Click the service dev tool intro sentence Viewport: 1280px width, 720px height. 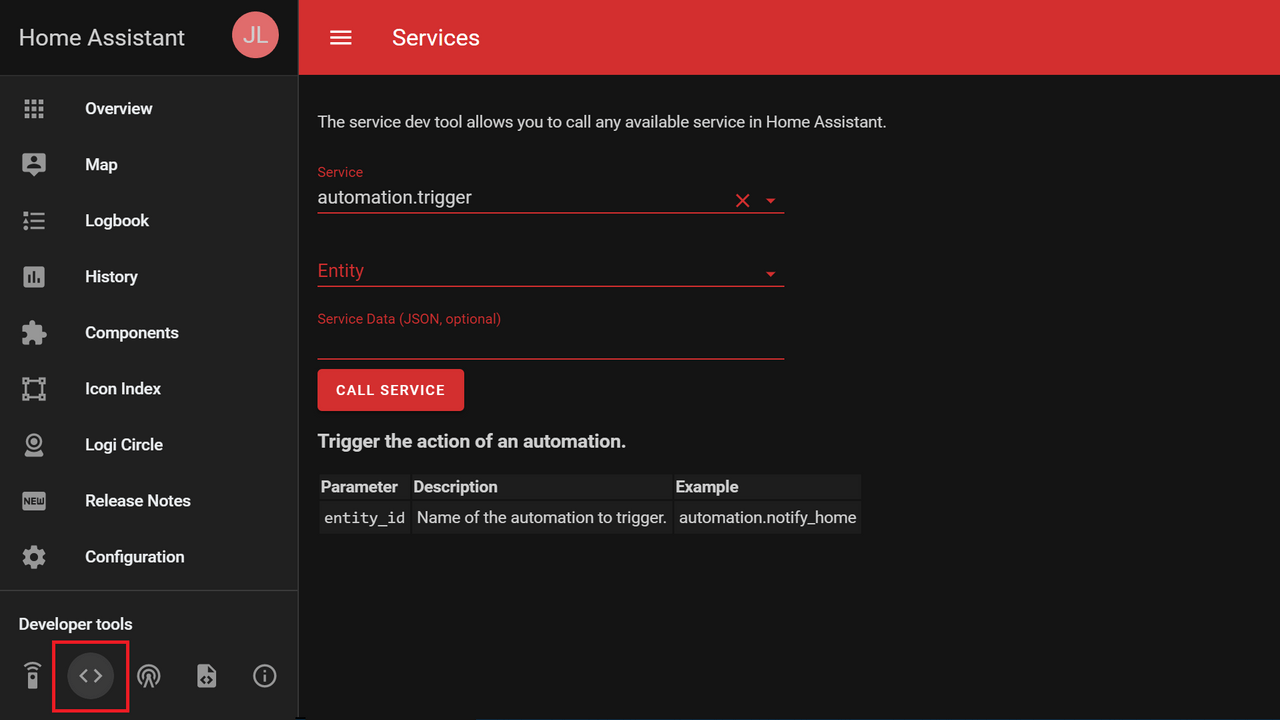tap(602, 122)
